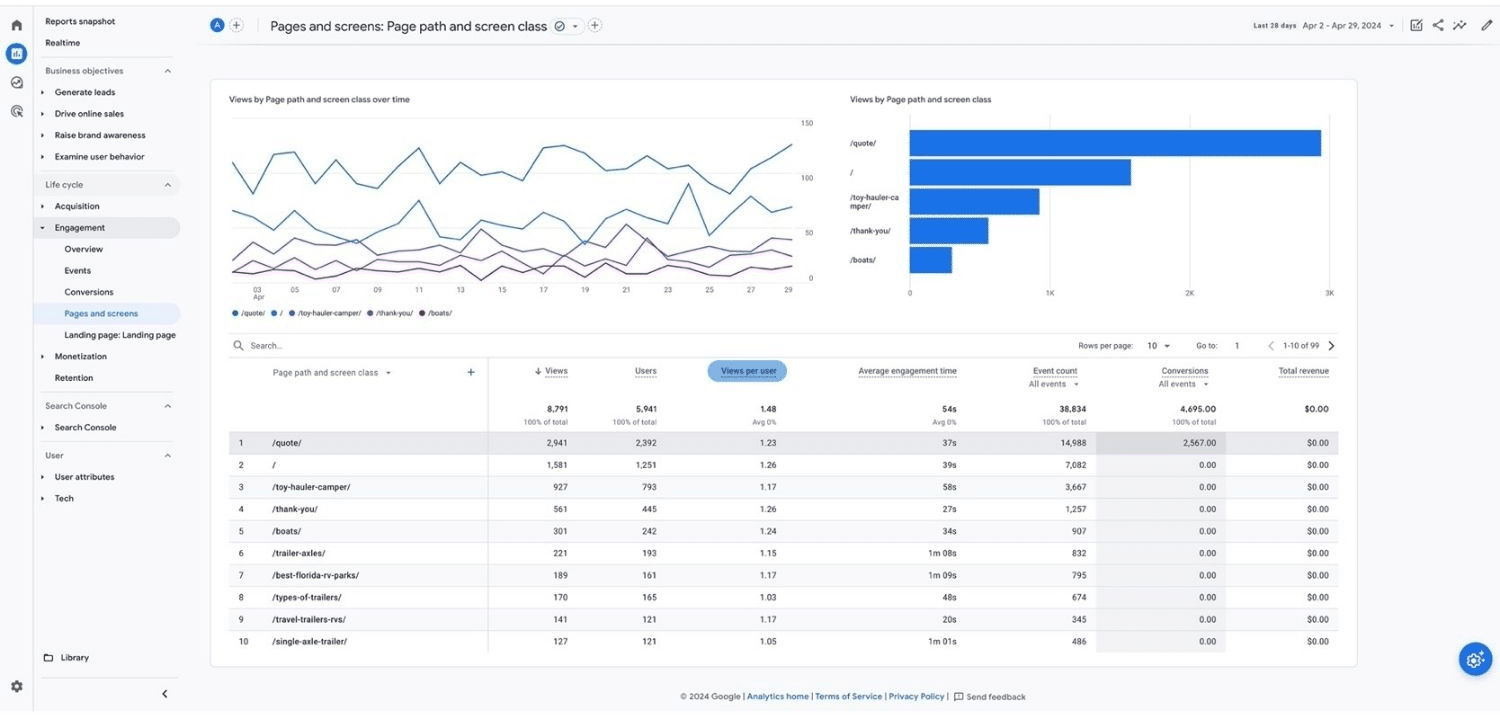This screenshot has width=1500, height=722.
Task: Open the Rows per page dropdown
Action: point(1158,346)
